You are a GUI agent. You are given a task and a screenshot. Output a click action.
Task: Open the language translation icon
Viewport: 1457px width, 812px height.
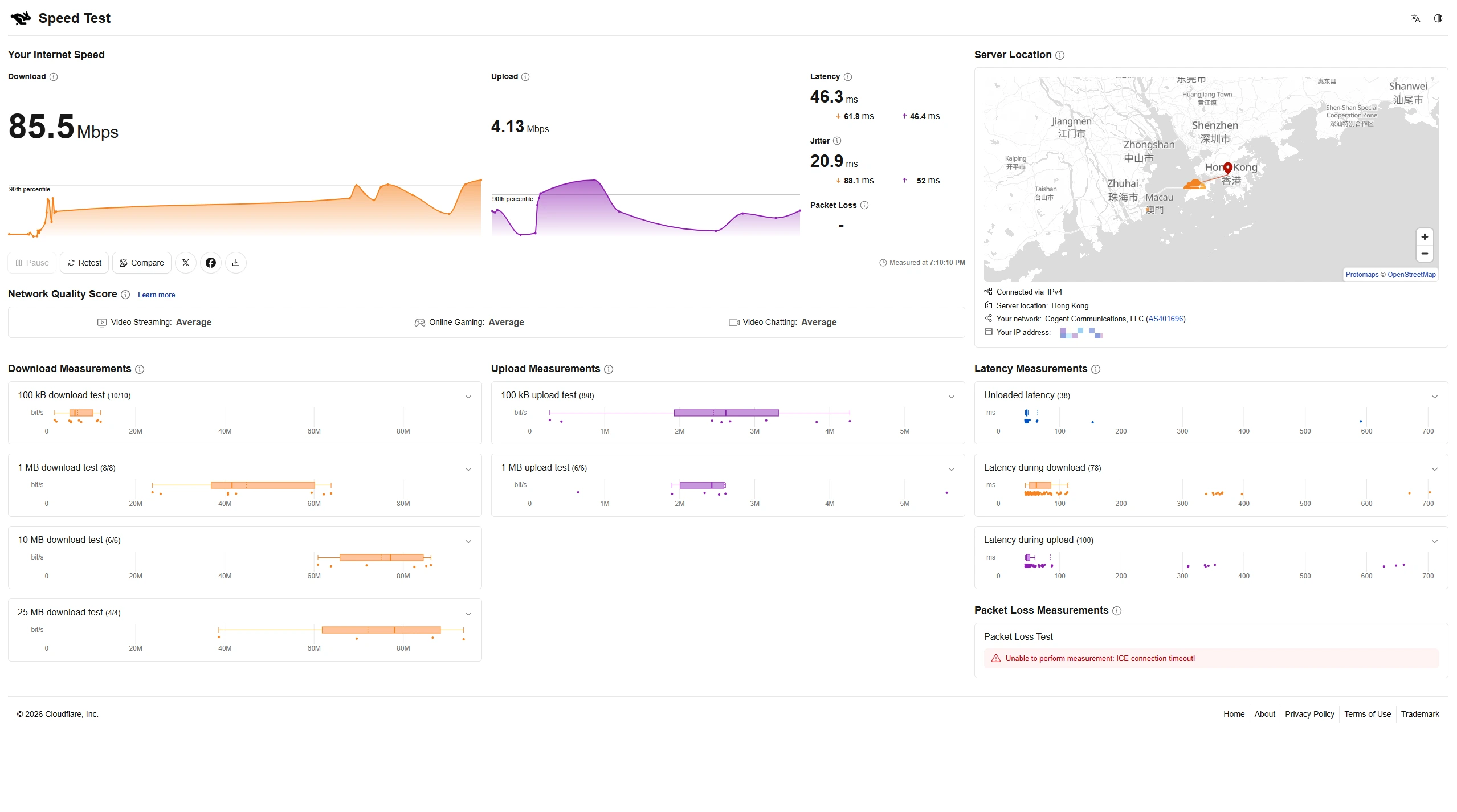click(x=1415, y=18)
